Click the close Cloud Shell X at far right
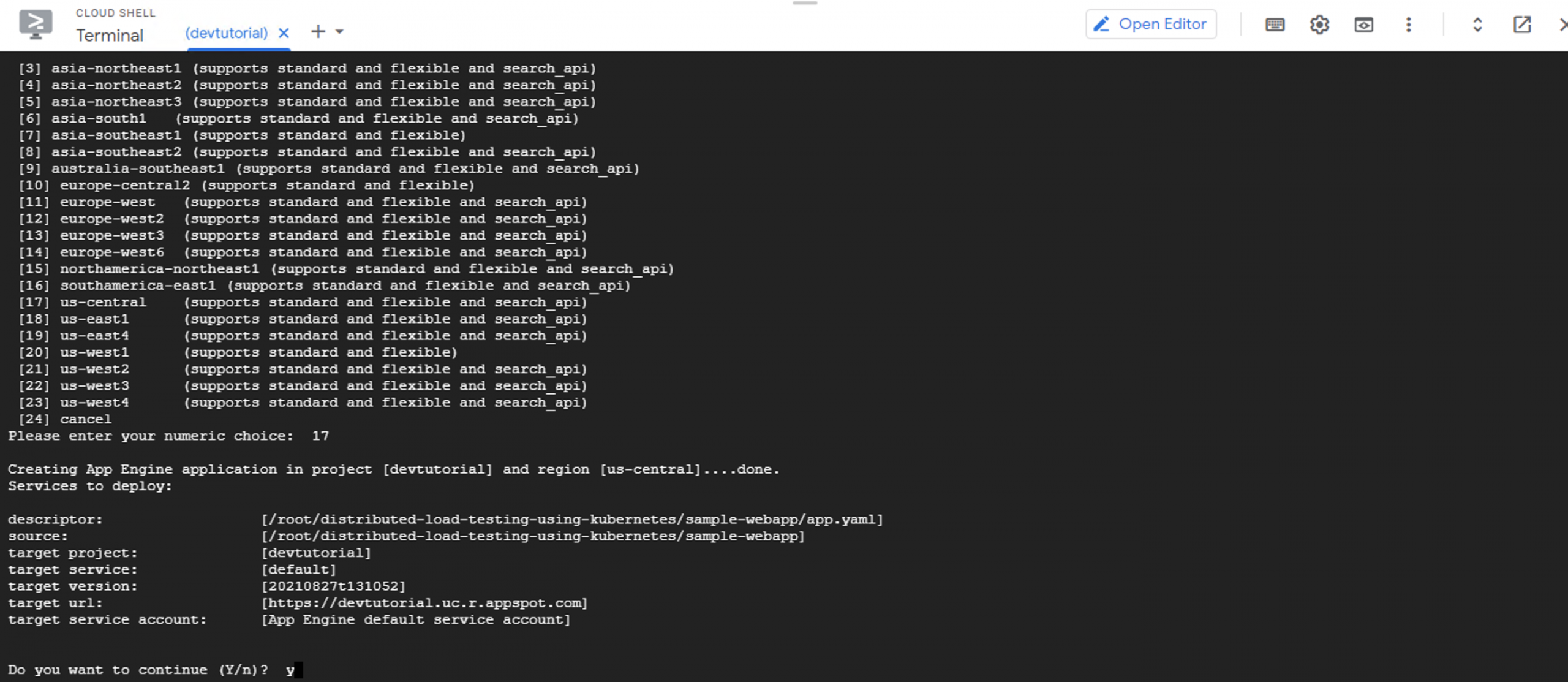This screenshot has height=682, width=1568. click(x=1562, y=25)
